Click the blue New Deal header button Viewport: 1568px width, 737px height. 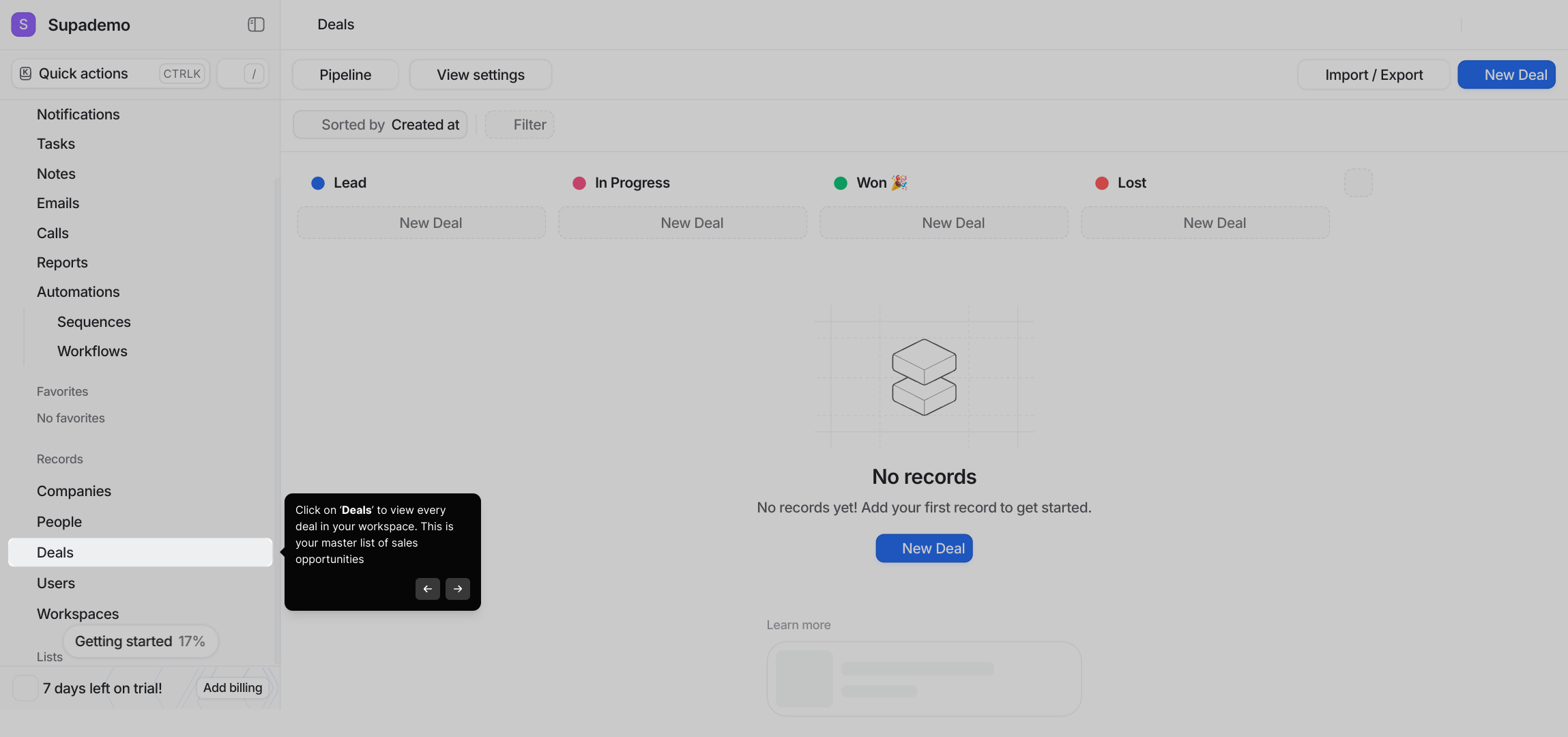[x=1506, y=75]
